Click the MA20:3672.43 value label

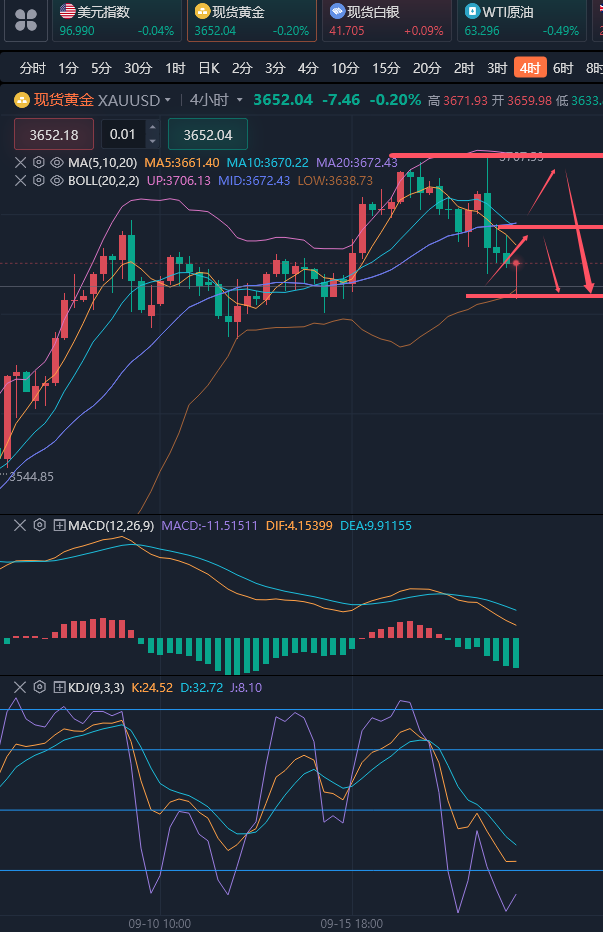click(x=357, y=162)
